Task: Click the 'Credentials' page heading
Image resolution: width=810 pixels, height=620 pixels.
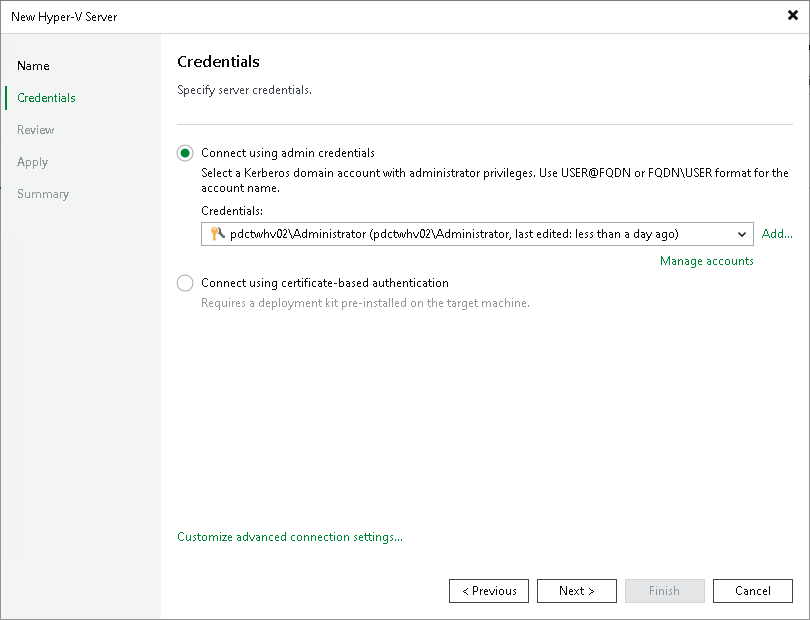Action: [218, 61]
